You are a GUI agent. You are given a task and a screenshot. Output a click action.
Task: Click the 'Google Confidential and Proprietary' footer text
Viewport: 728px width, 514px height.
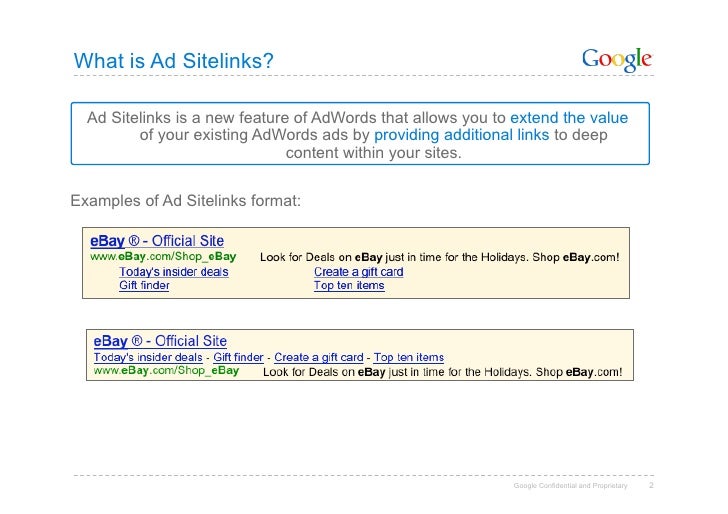coord(570,486)
